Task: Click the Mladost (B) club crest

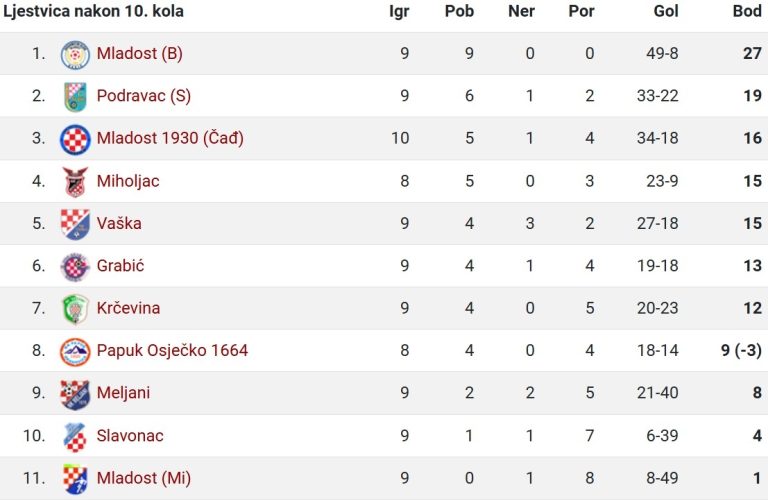Action: tap(75, 54)
